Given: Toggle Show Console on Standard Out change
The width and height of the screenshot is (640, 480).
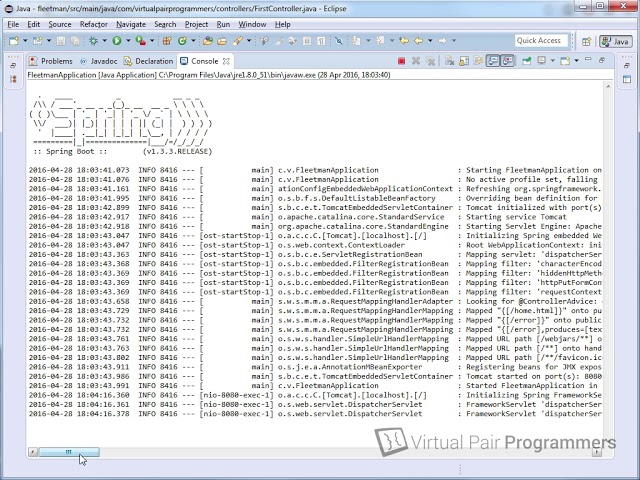Looking at the screenshot, I should pyautogui.click(x=493, y=61).
